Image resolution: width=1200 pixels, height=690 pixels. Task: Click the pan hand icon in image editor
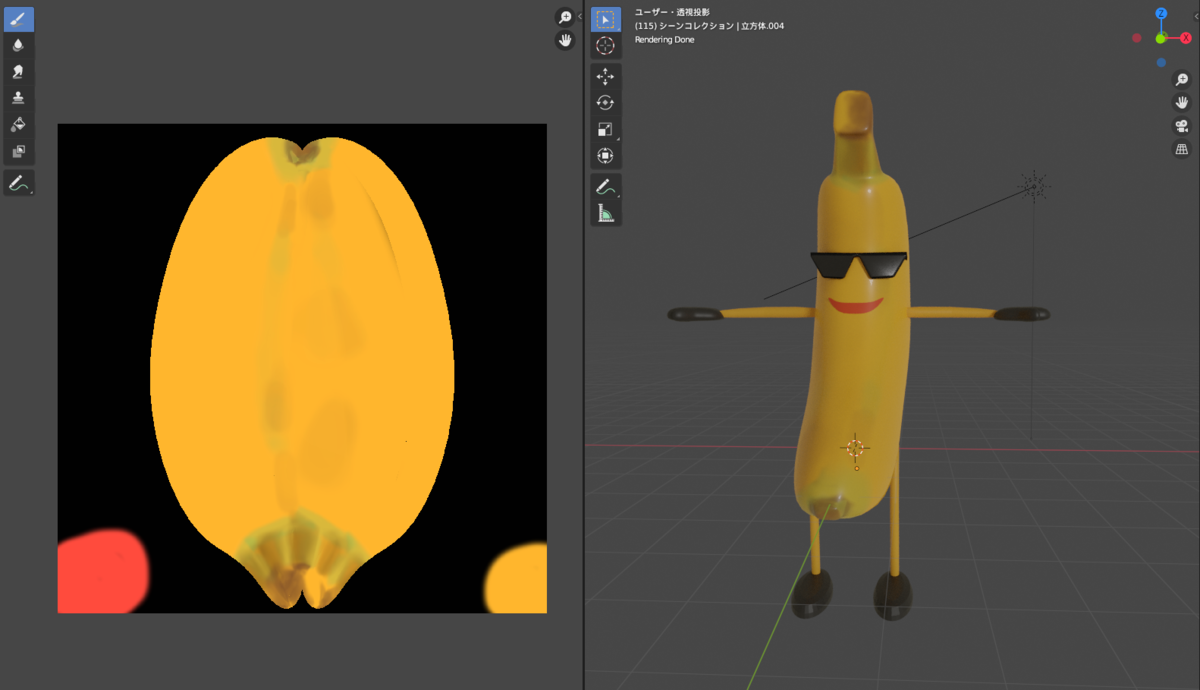tap(565, 40)
